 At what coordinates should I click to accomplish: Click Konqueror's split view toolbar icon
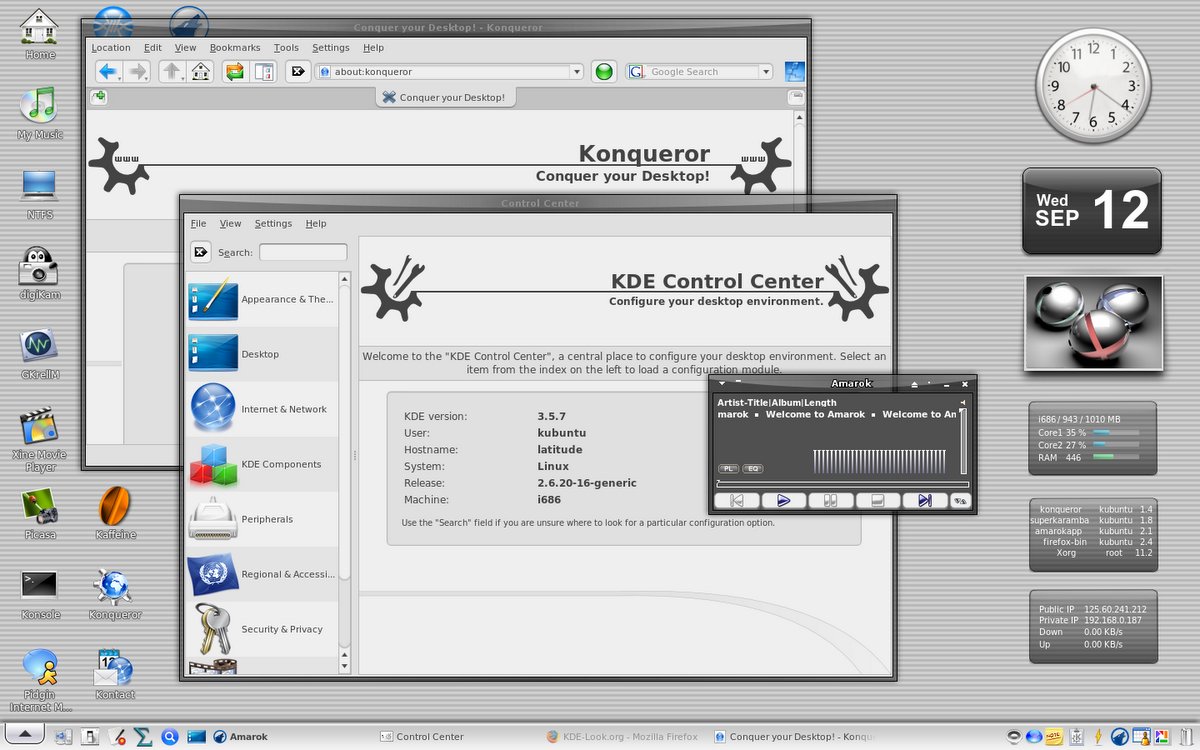264,71
